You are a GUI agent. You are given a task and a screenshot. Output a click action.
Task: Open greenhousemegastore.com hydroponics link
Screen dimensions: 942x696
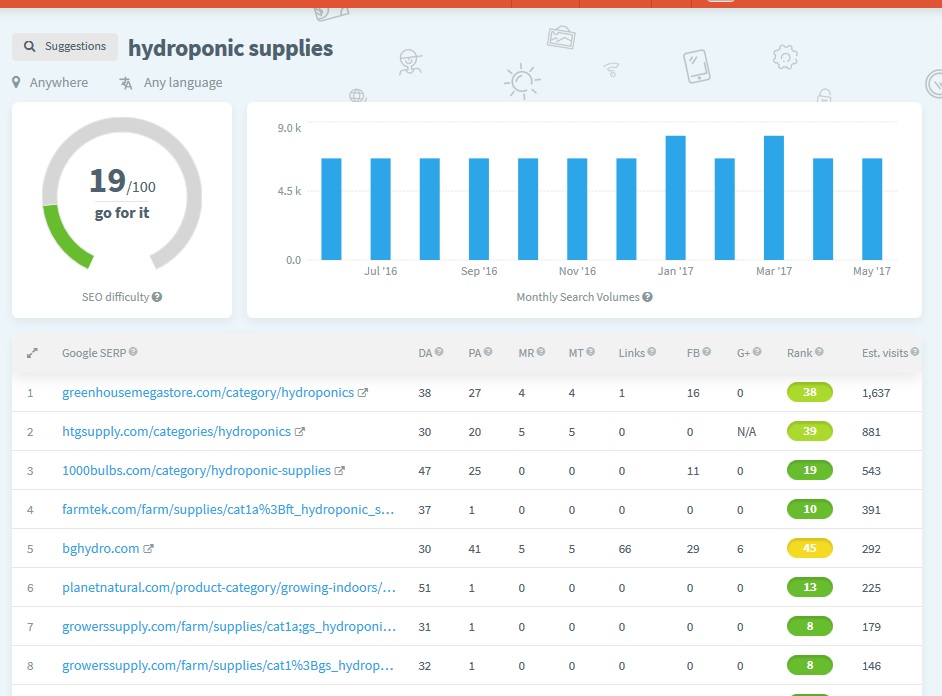[x=208, y=393]
